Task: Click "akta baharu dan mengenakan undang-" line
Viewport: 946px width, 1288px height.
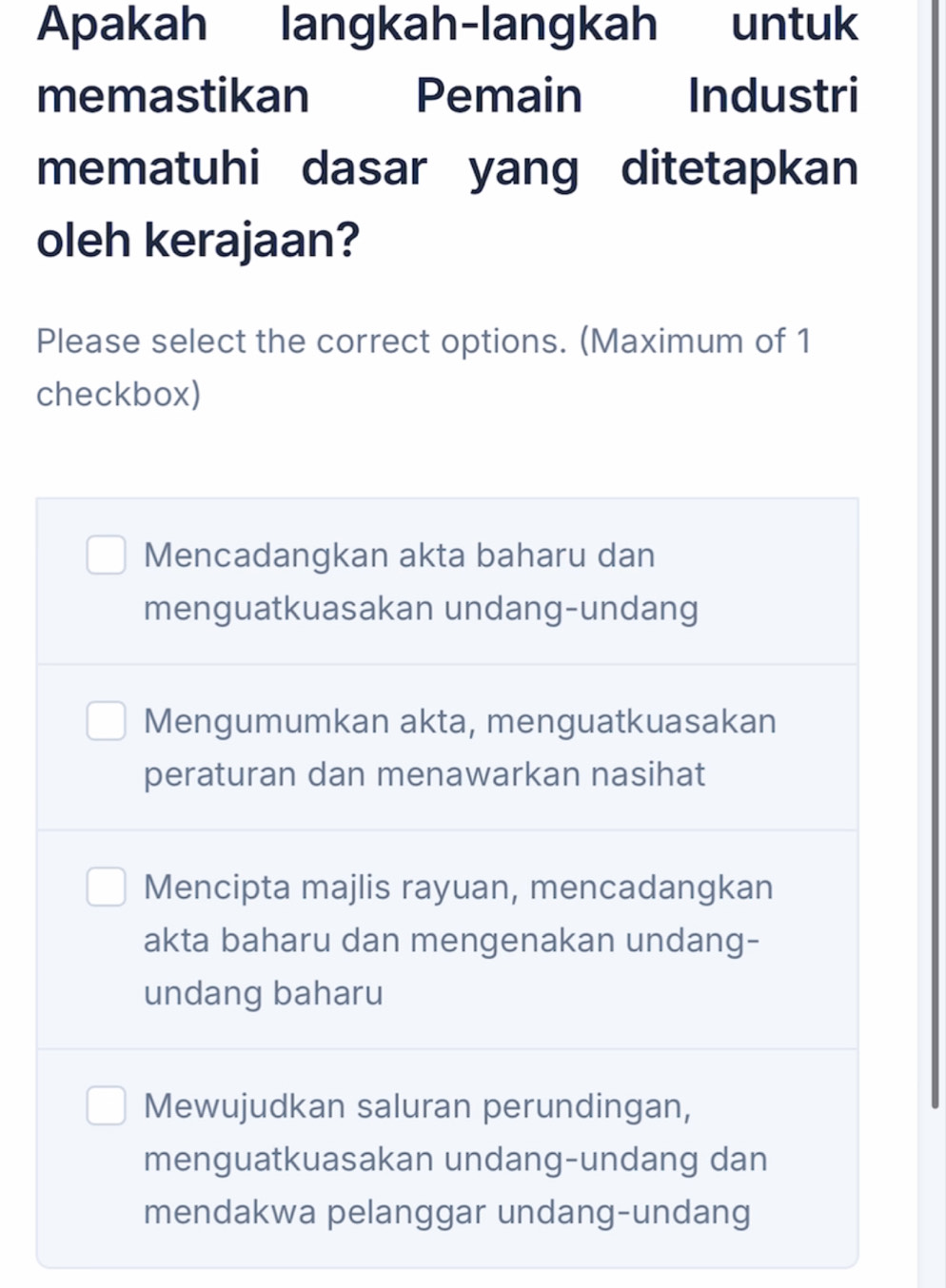Action: click(x=451, y=940)
